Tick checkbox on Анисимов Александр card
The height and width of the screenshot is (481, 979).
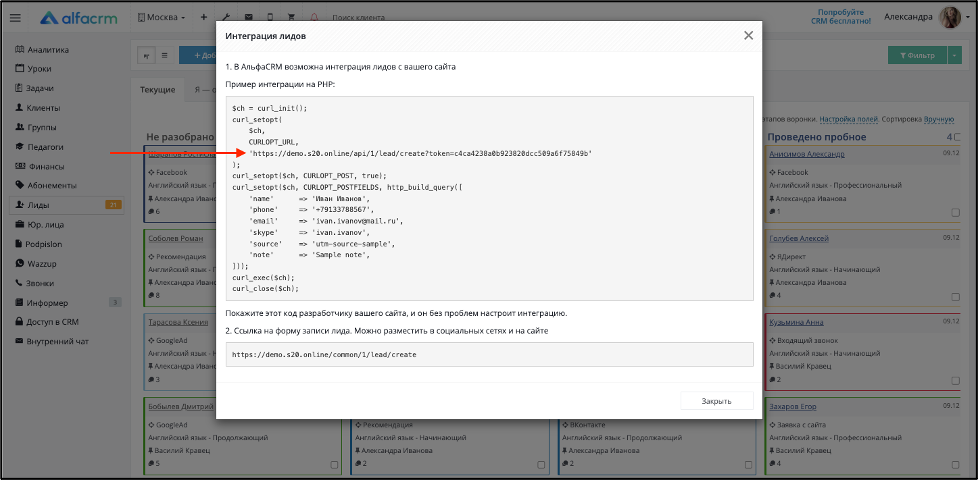955,212
